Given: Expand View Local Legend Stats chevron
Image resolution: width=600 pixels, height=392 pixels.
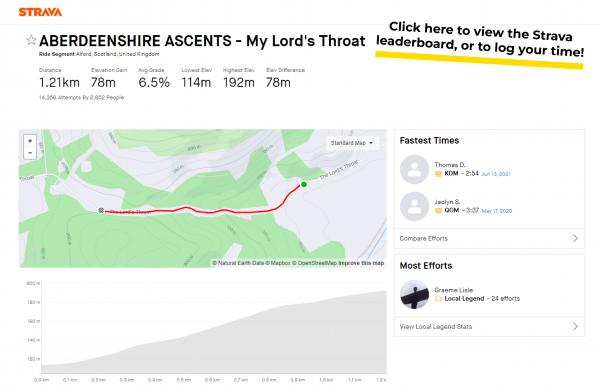Looking at the screenshot, I should click(575, 327).
